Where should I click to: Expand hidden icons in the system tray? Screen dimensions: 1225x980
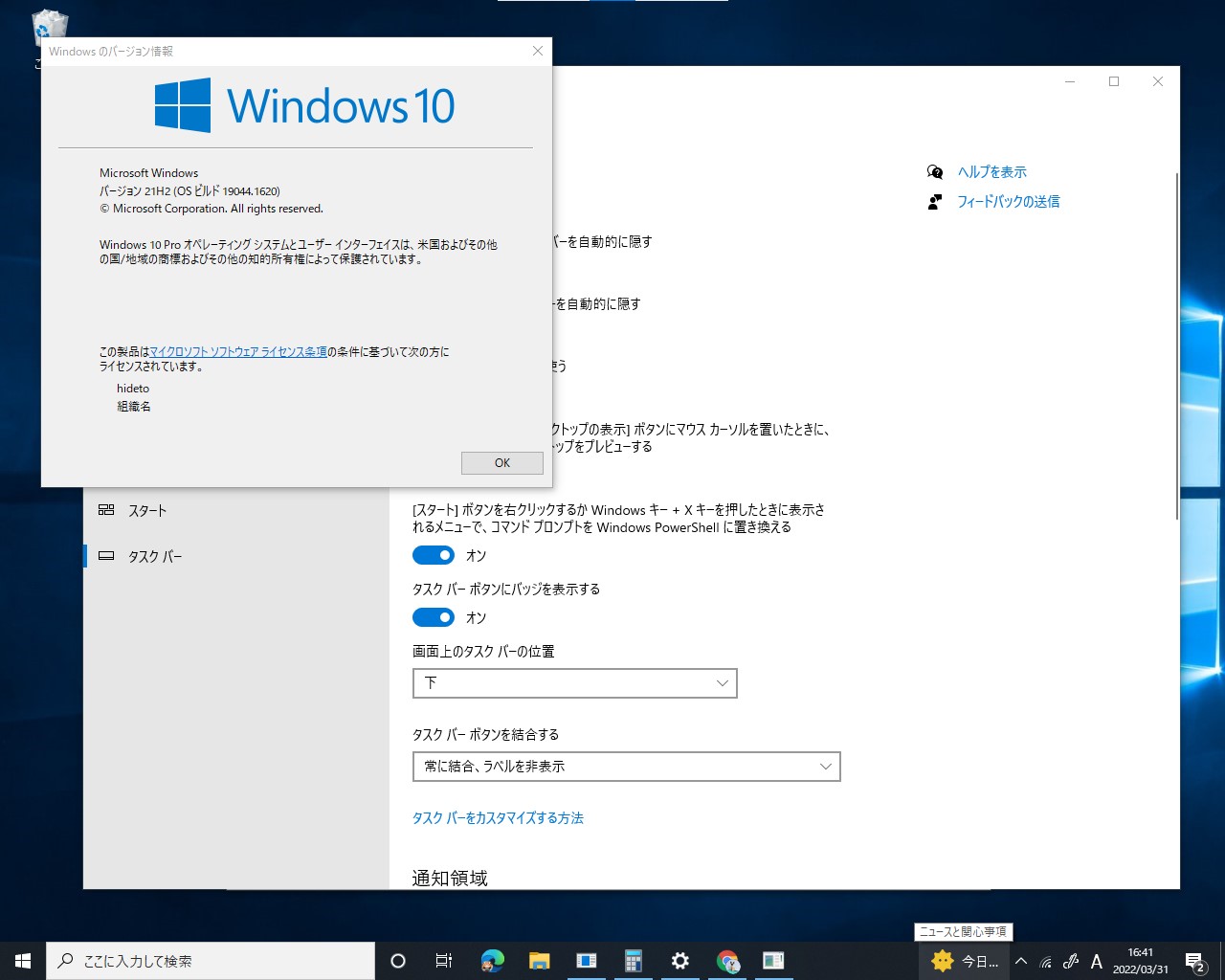click(1020, 960)
